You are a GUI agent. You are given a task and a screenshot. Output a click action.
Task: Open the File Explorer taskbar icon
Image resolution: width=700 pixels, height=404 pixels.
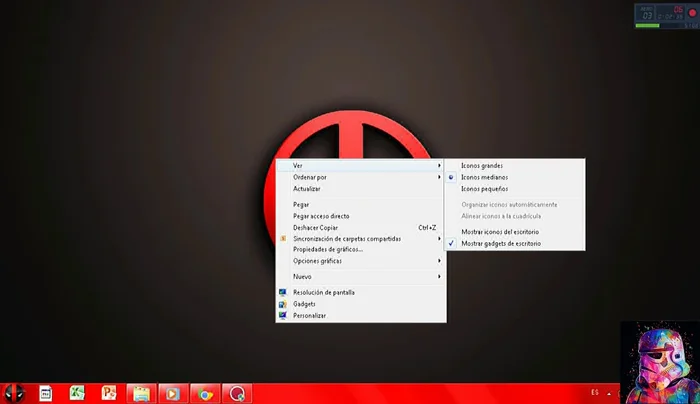[140, 393]
